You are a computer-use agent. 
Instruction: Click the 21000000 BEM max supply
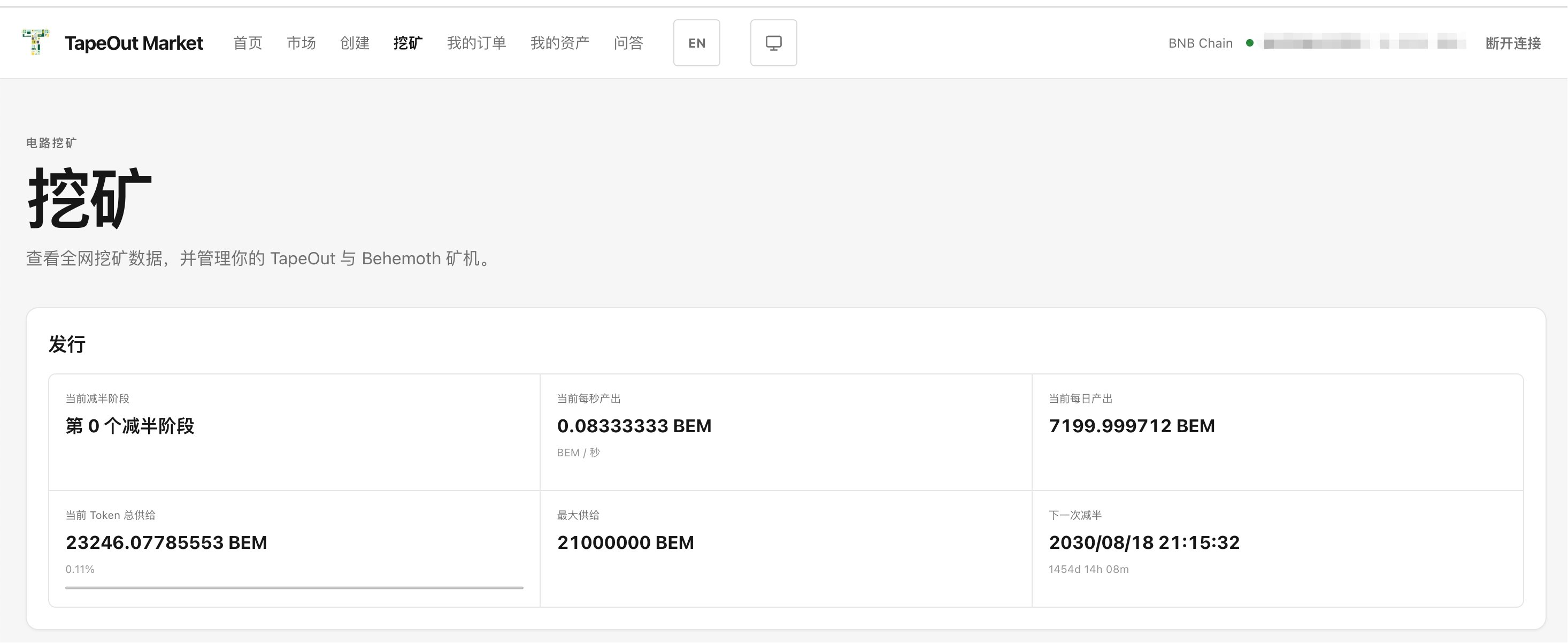coord(626,542)
